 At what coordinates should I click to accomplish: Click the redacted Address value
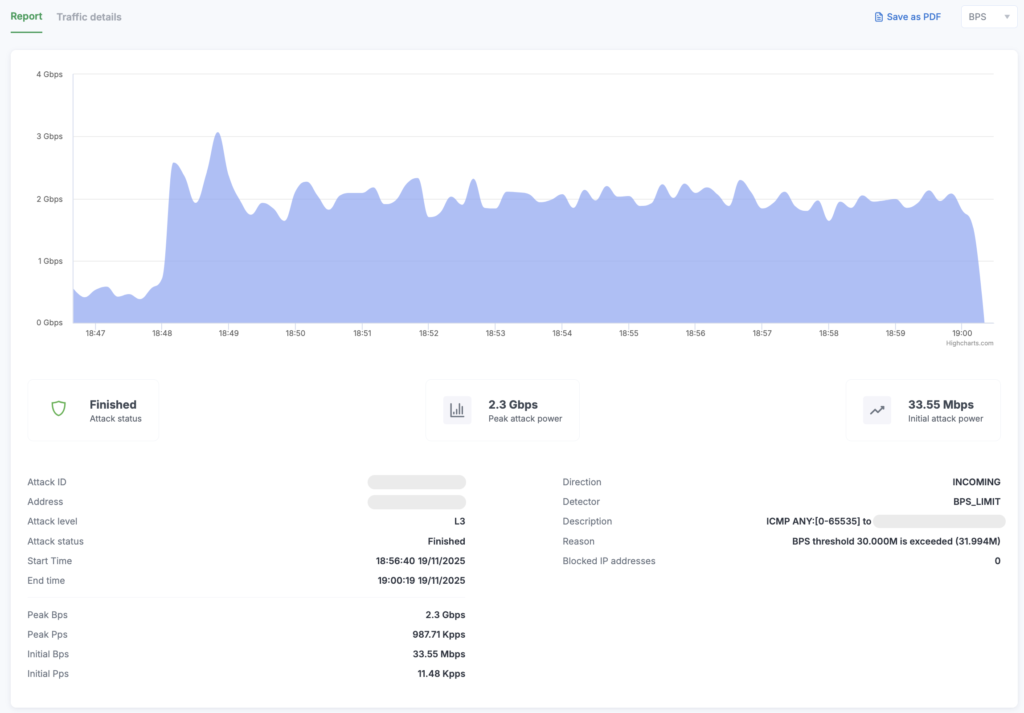pos(416,502)
